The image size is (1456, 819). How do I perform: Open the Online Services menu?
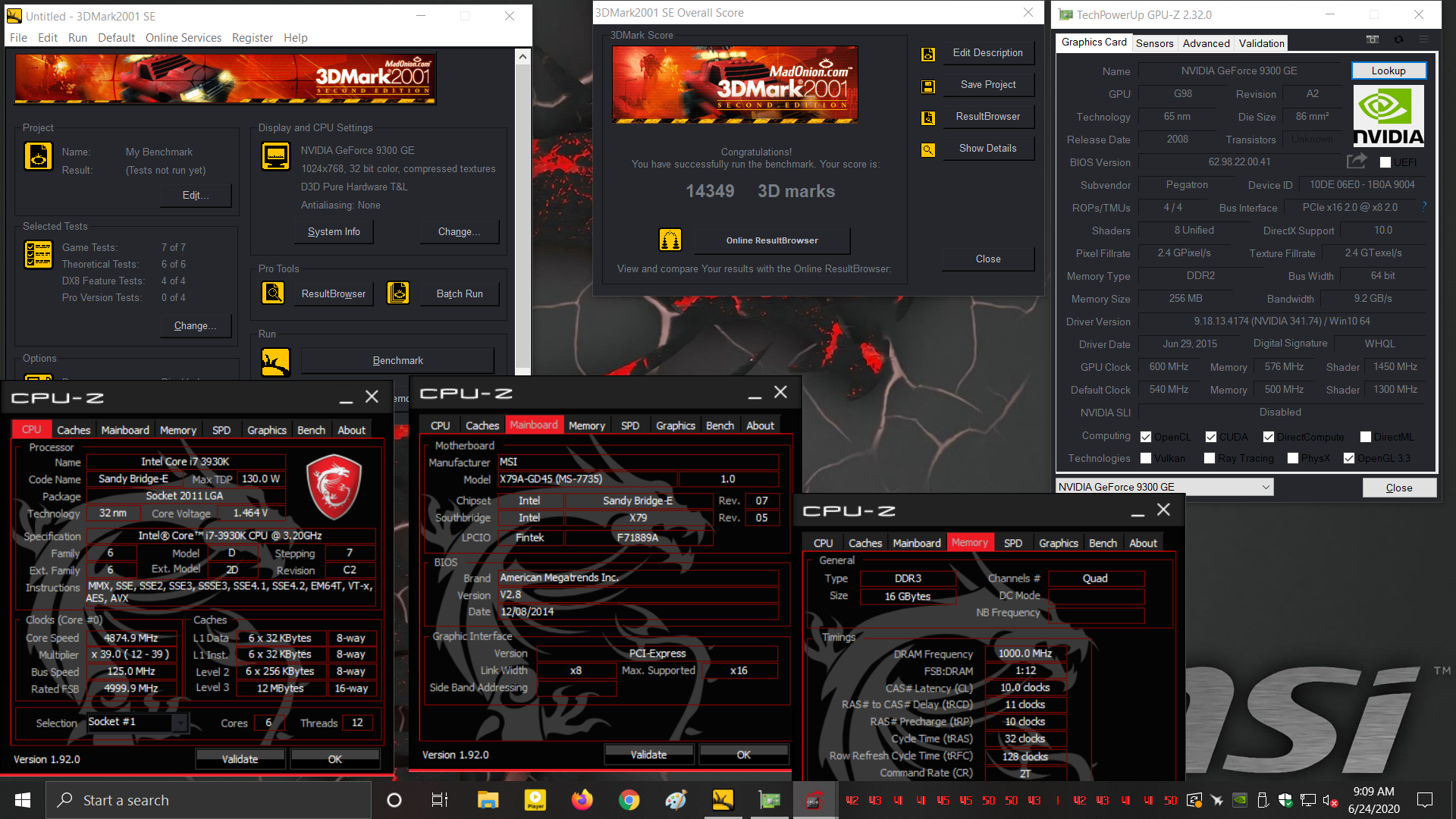tap(184, 38)
